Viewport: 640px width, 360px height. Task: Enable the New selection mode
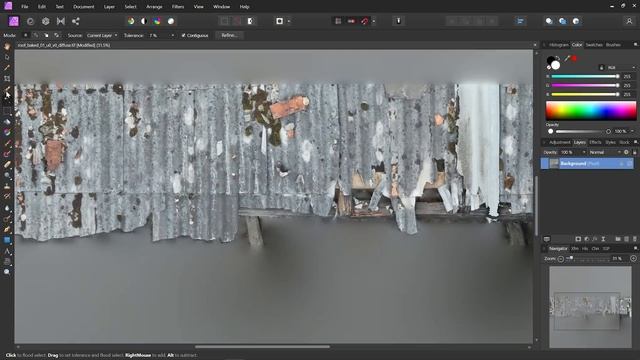(25, 36)
